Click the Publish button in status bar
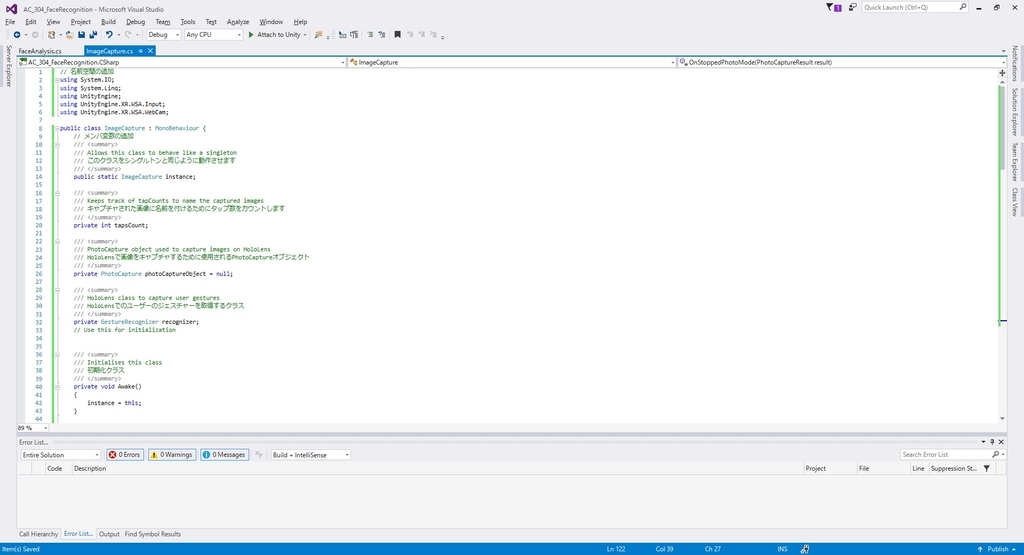The width and height of the screenshot is (1024, 555). click(997, 549)
